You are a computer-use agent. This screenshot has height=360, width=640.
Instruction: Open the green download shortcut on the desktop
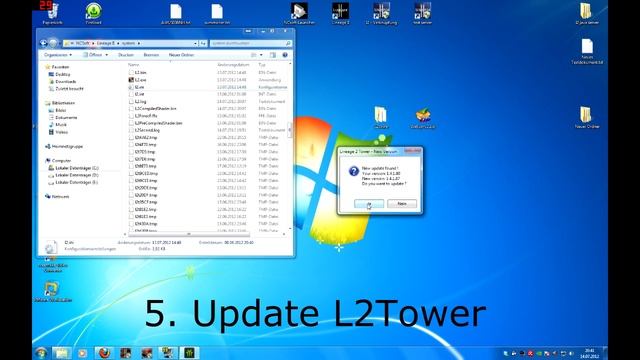click(93, 13)
